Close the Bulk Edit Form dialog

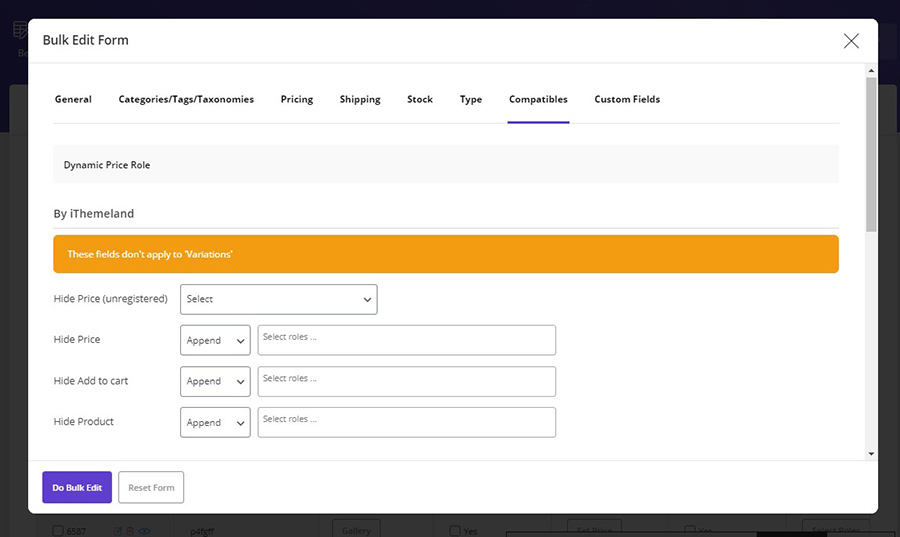851,41
